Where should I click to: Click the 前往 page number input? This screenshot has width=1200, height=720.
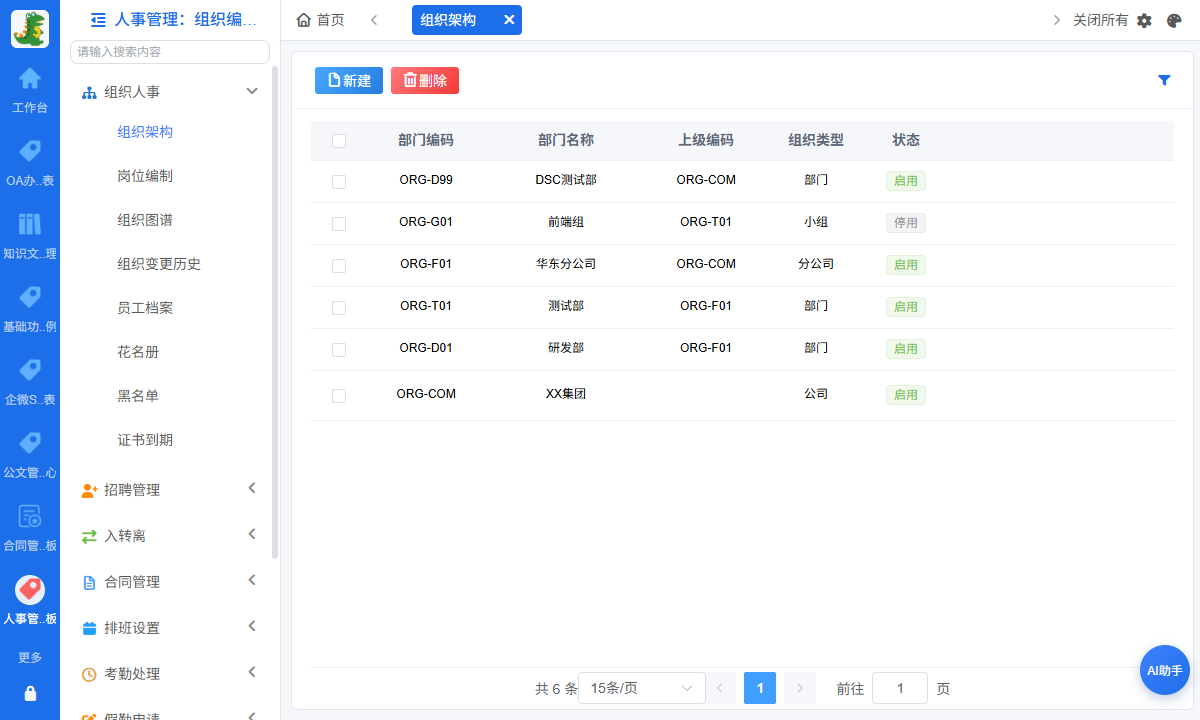pos(900,688)
